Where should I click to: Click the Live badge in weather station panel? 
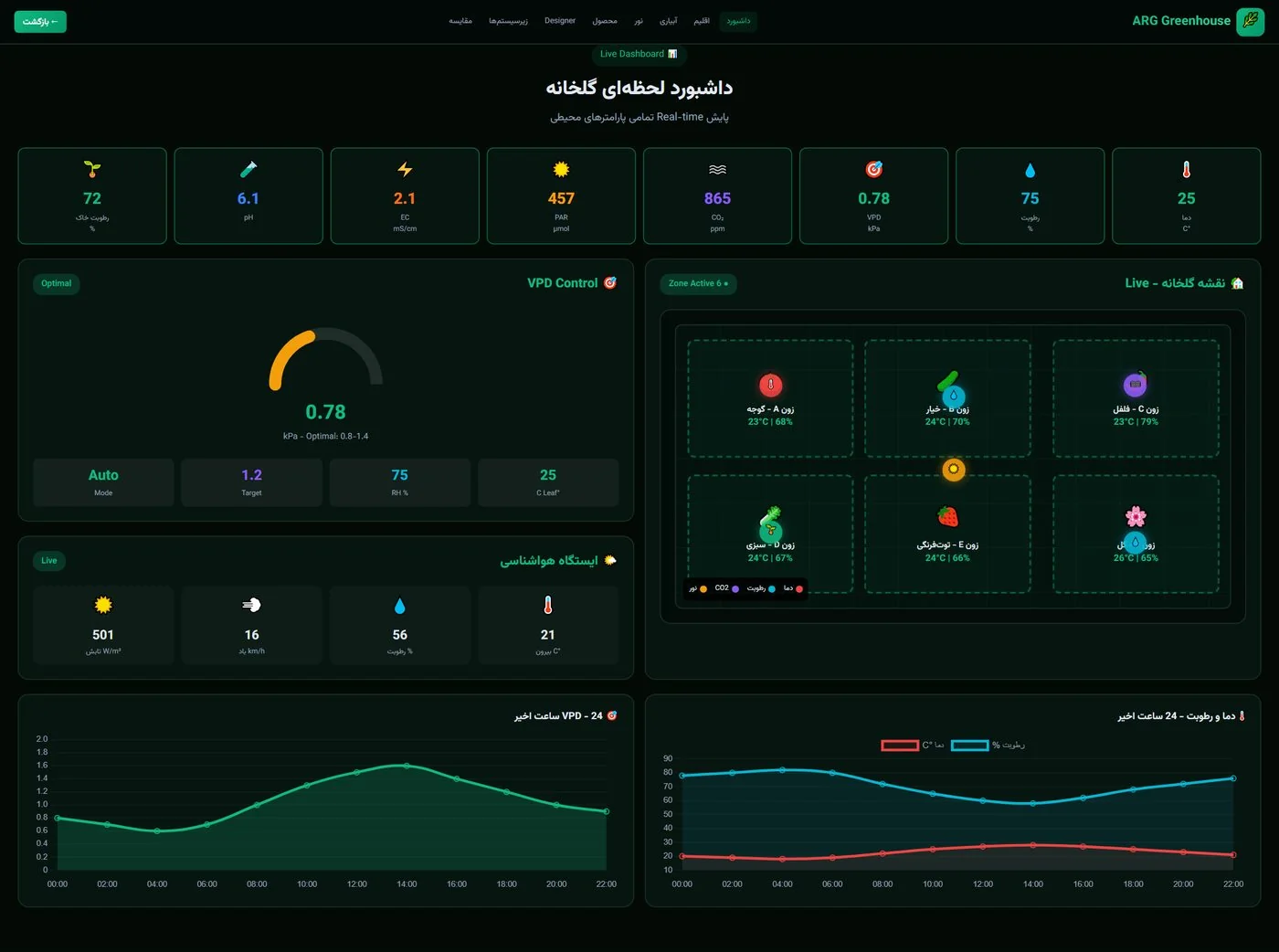[49, 561]
